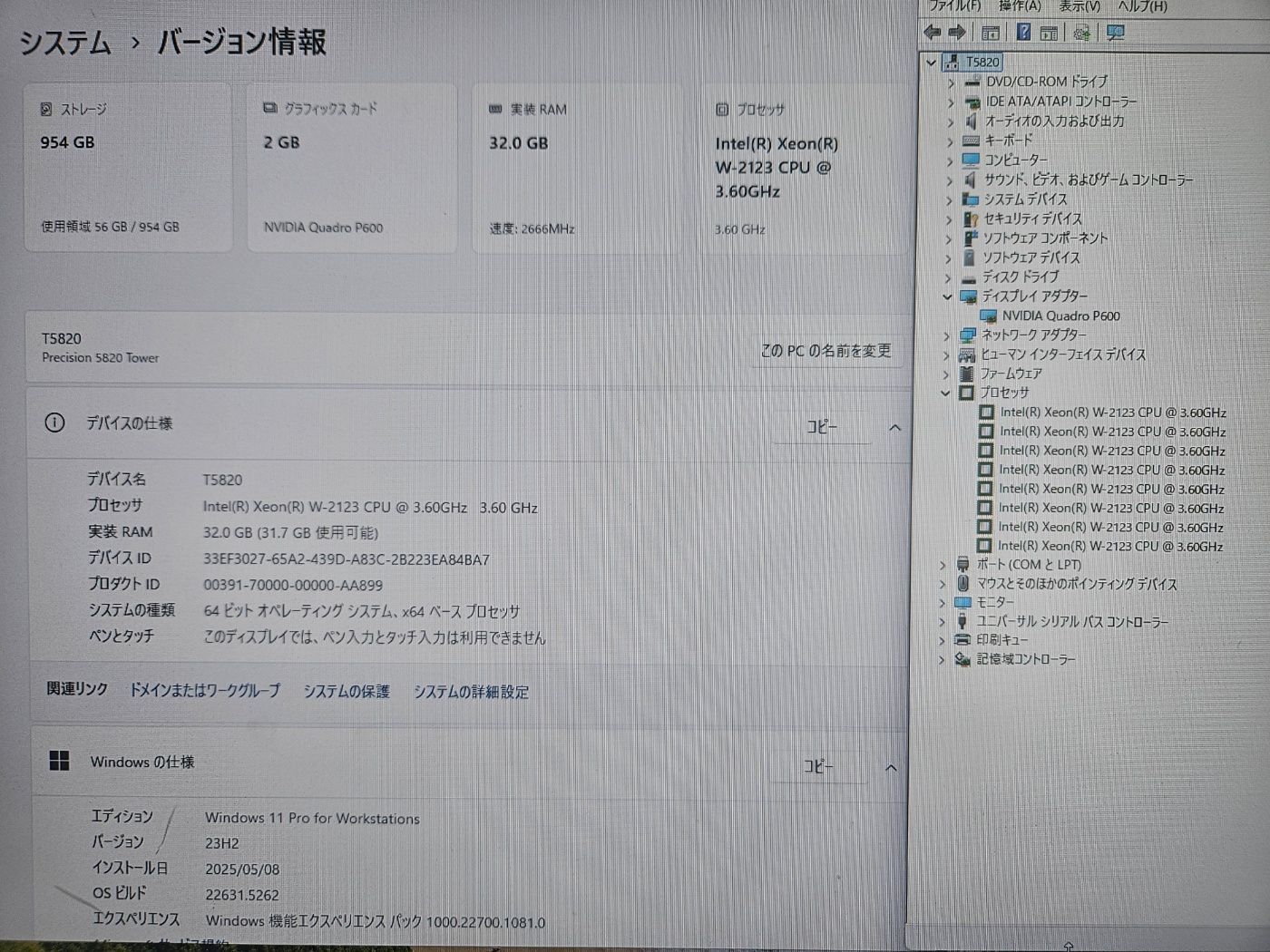Click the この PC の名前を変更 button
1270x952 pixels.
[x=825, y=350]
